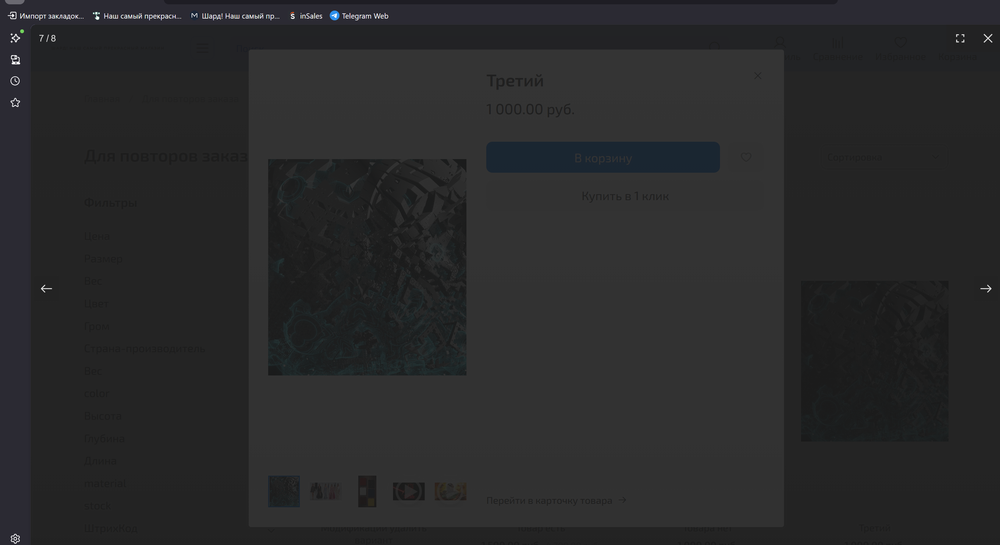Viewport: 1000px width, 545px height.
Task: Open the inSales bookmark
Action: [x=306, y=16]
